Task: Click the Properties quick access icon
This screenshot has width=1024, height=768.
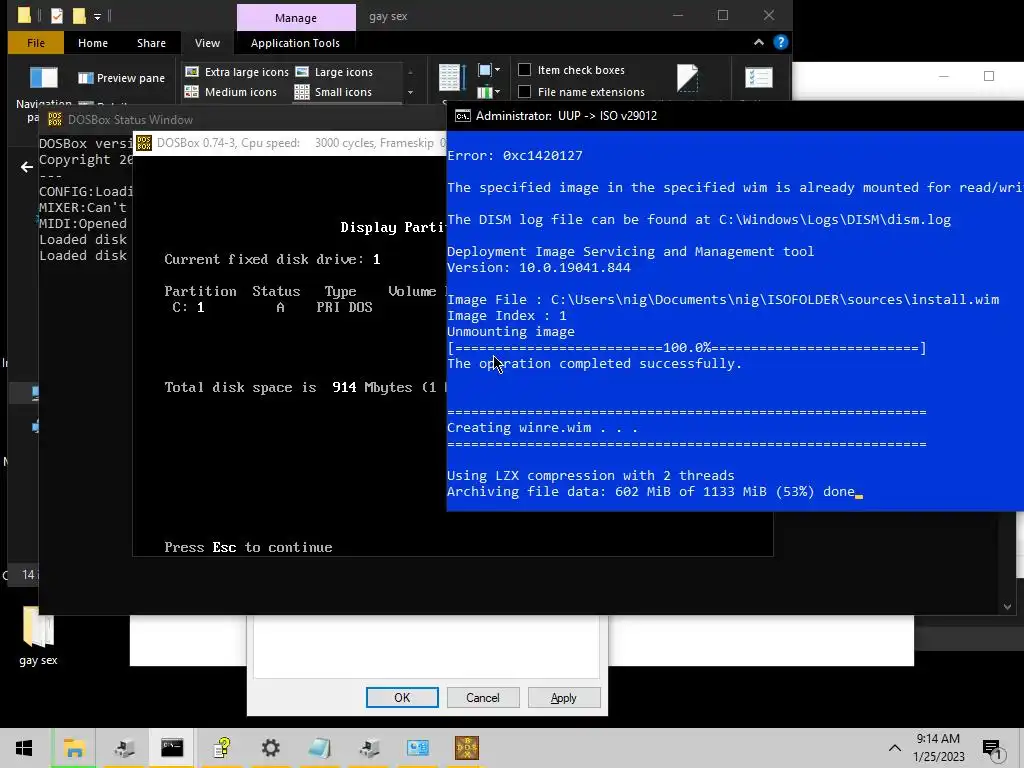Action: click(57, 15)
